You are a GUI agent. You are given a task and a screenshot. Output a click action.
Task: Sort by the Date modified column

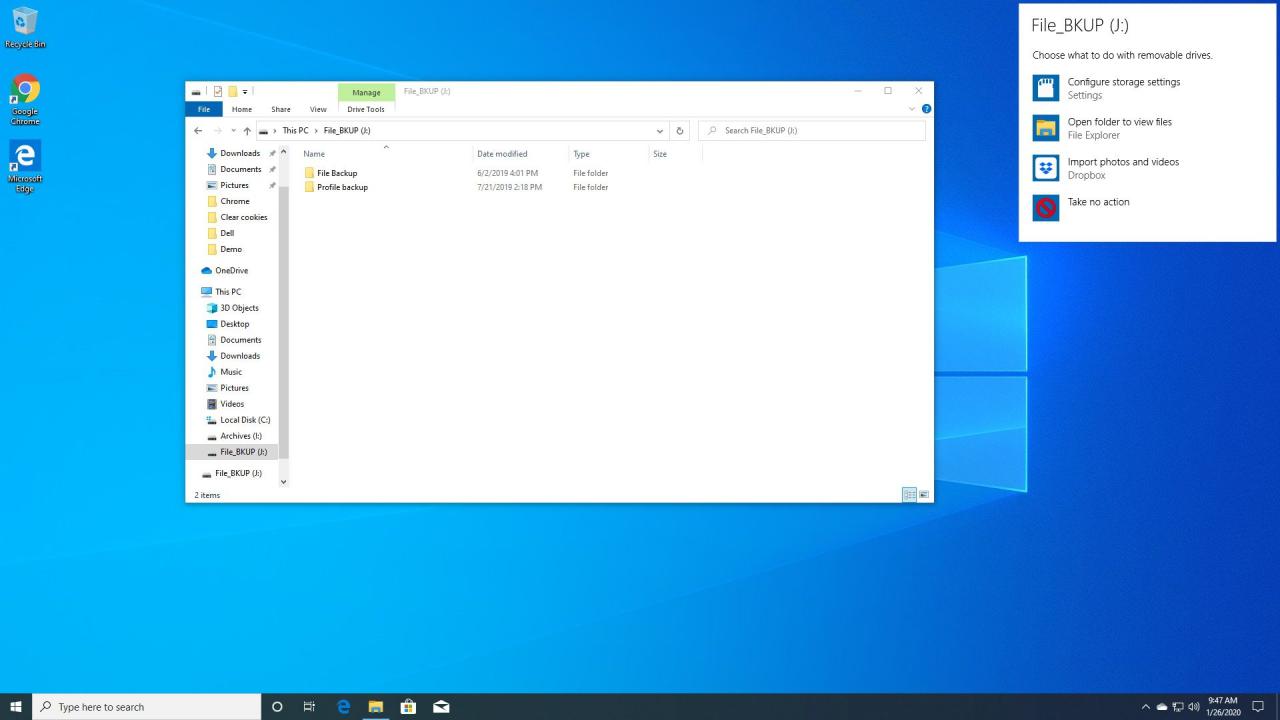pyautogui.click(x=521, y=154)
